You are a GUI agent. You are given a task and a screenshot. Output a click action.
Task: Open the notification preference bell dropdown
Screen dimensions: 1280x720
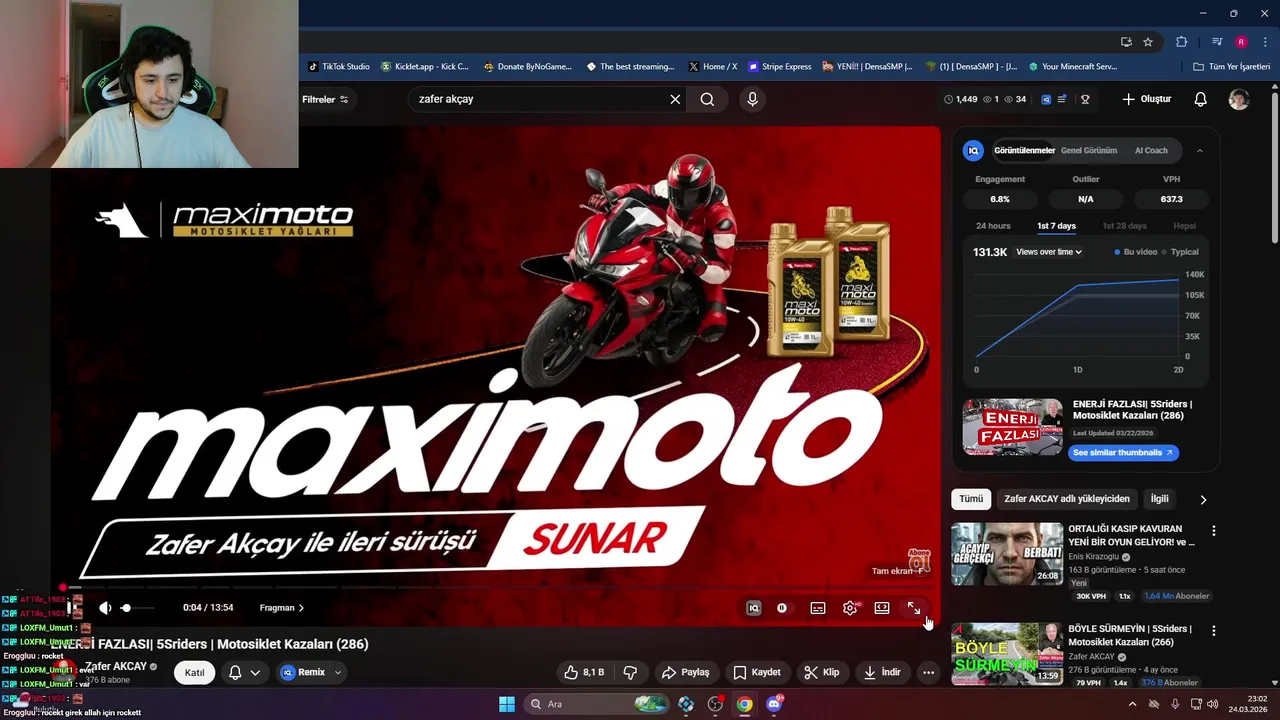(x=245, y=673)
